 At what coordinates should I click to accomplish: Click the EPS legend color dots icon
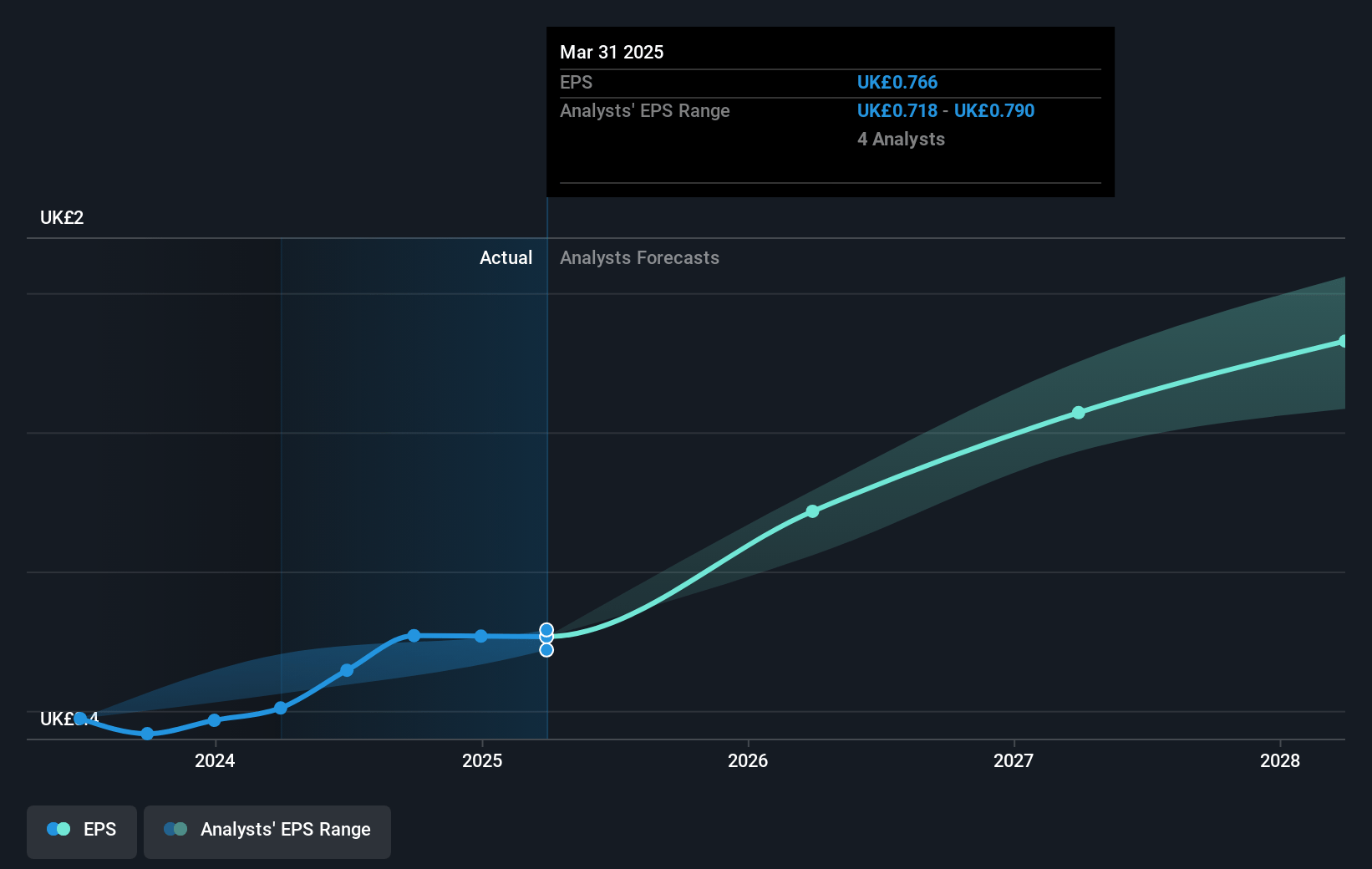click(x=58, y=830)
